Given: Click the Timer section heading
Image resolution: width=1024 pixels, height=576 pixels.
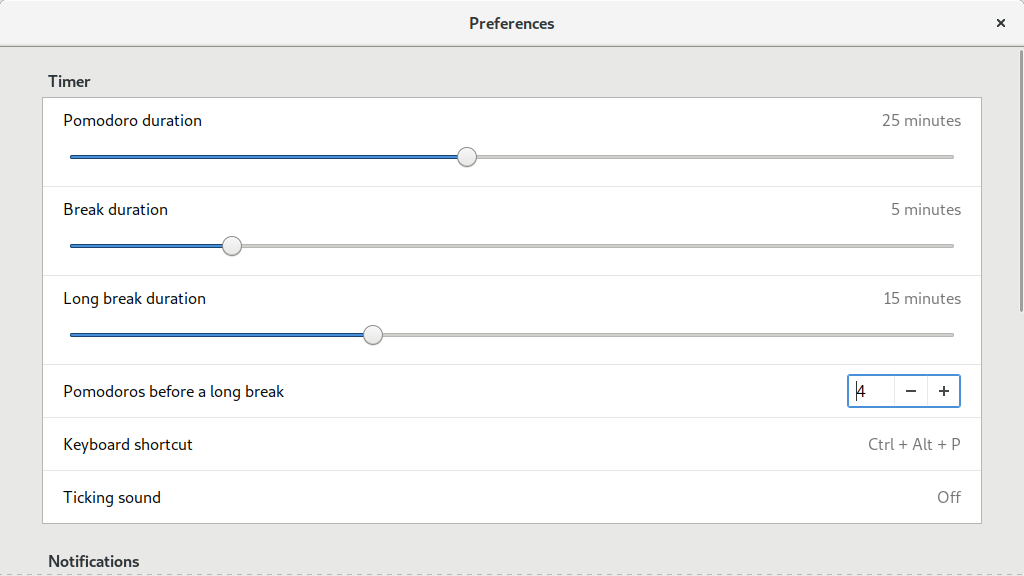Looking at the screenshot, I should (69, 81).
